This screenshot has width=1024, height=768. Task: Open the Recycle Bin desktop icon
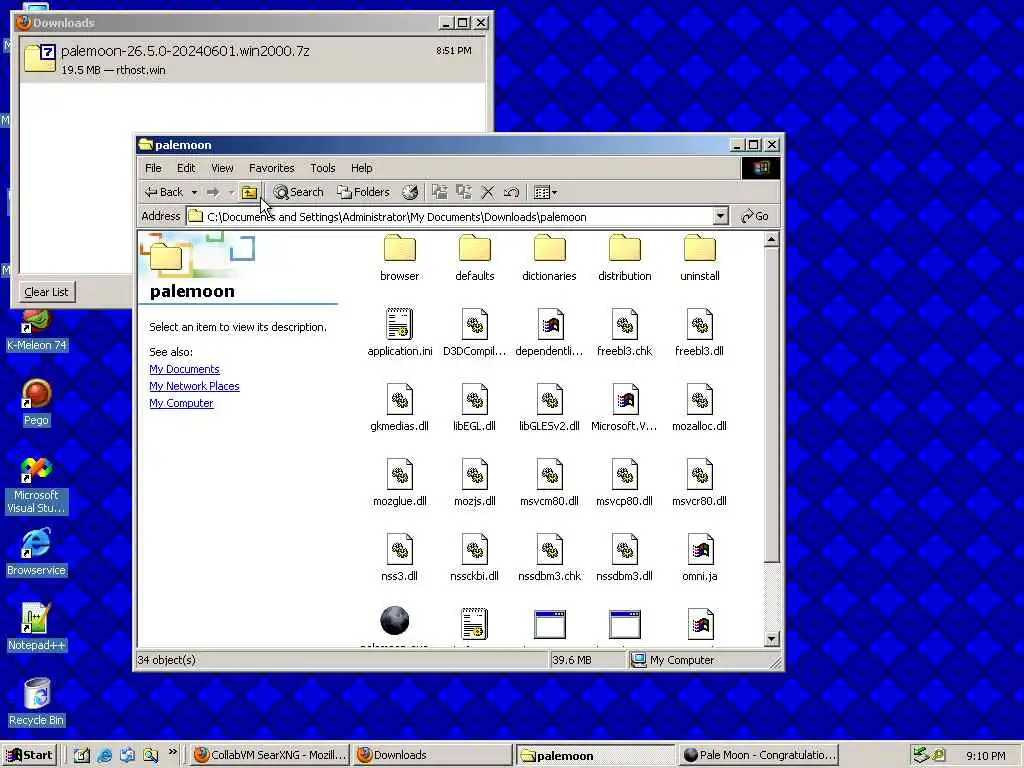tap(37, 702)
